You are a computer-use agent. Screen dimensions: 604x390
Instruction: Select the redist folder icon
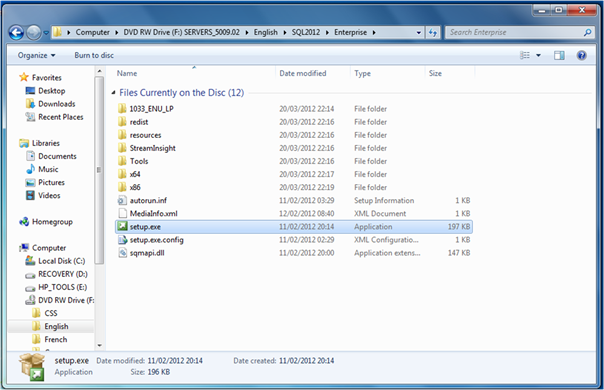pyautogui.click(x=122, y=121)
